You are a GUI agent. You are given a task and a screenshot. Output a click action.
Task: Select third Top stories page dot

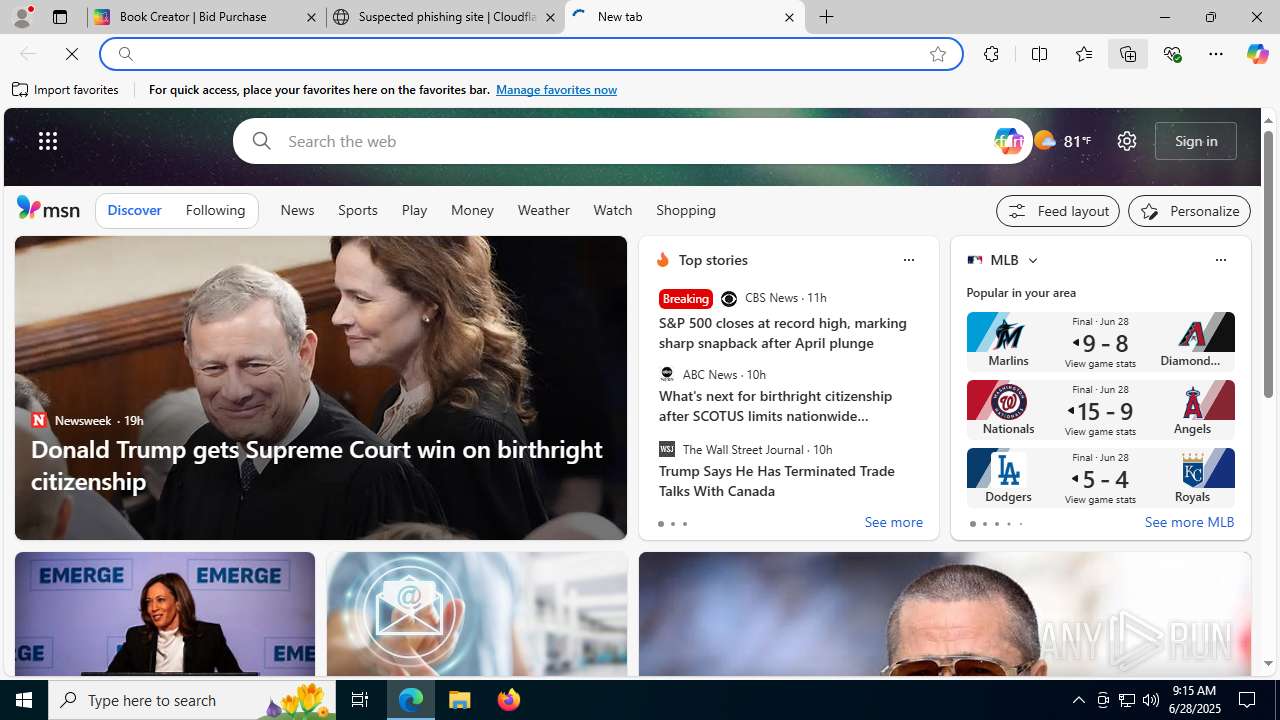(x=684, y=524)
